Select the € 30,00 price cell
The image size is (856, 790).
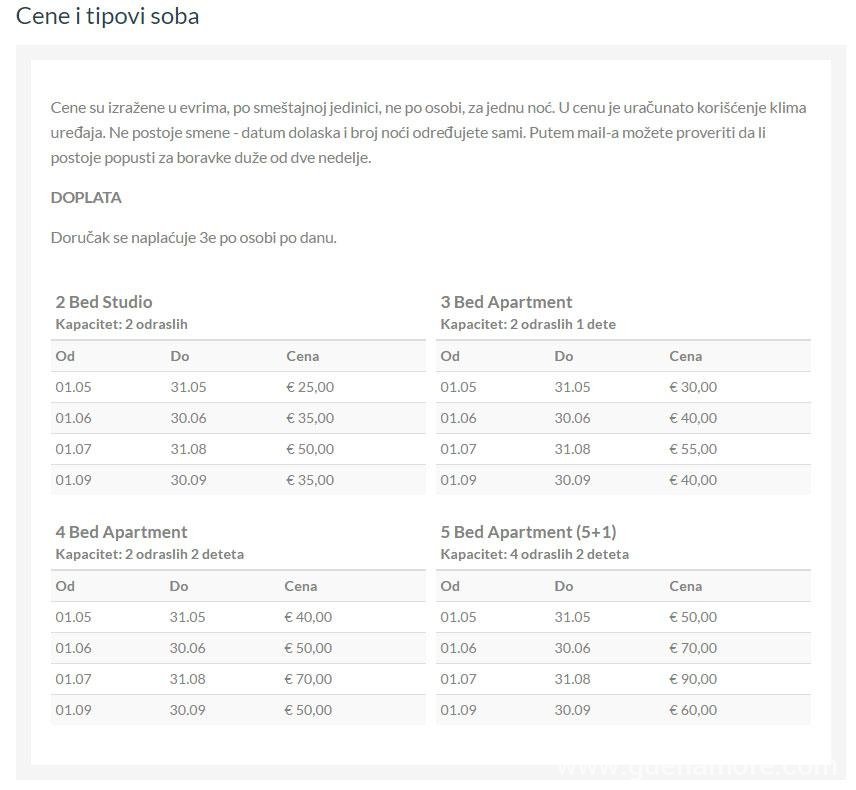click(693, 387)
